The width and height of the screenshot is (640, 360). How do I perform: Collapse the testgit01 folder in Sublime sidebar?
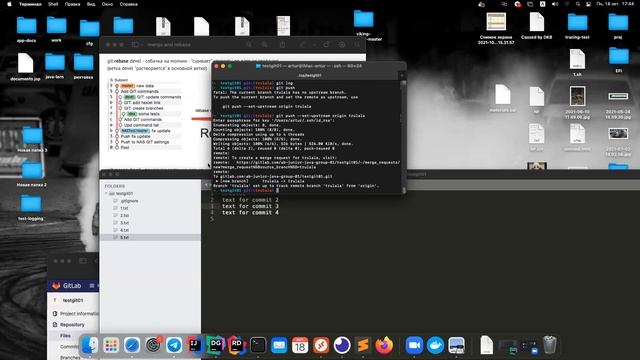click(106, 193)
